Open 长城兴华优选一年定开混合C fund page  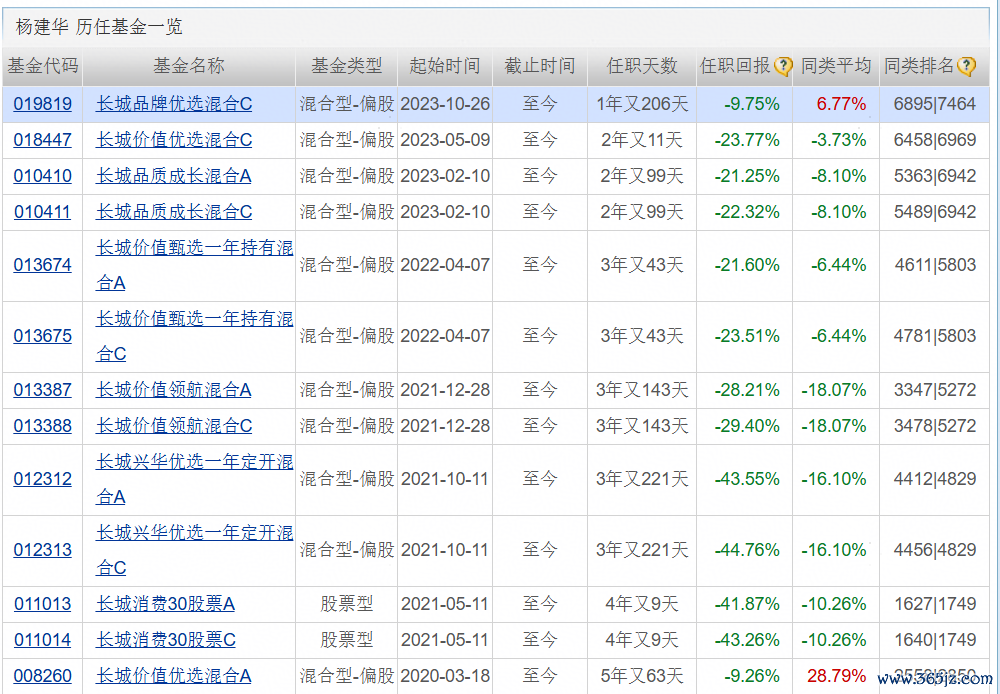pos(195,550)
